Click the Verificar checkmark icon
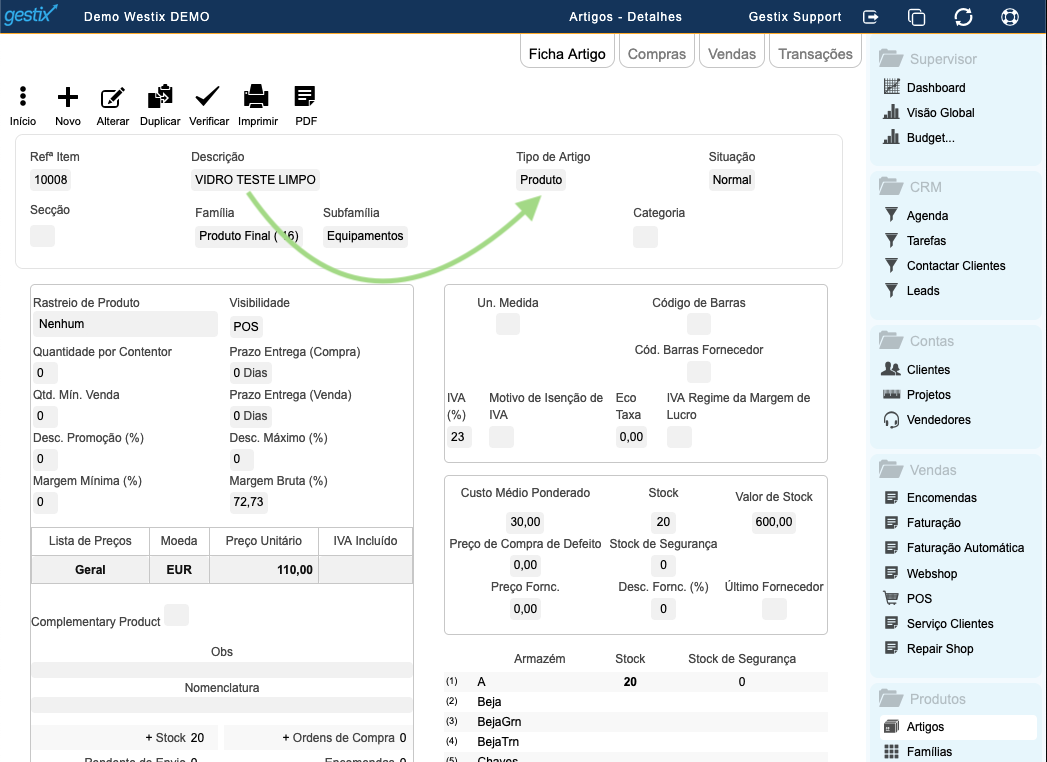This screenshot has height=762, width=1047. [x=208, y=97]
